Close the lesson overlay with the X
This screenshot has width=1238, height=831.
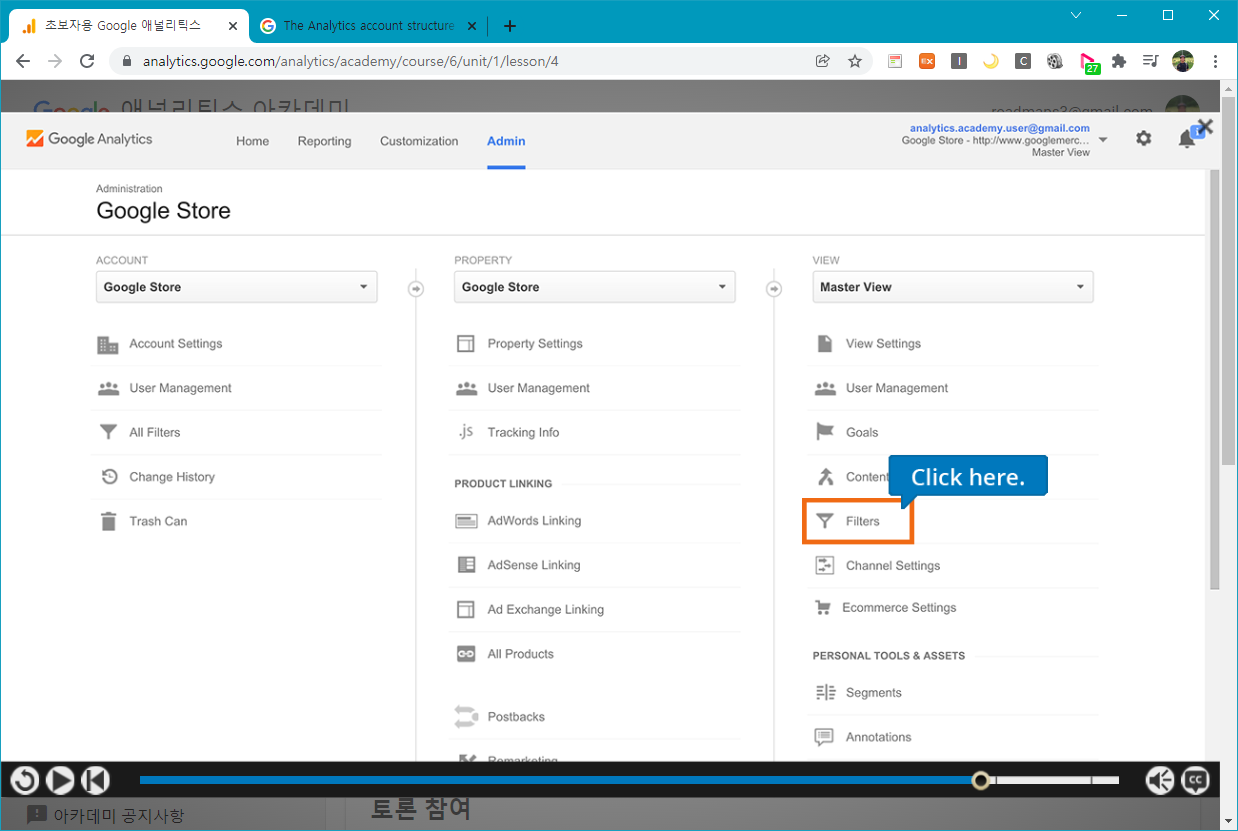click(1205, 127)
